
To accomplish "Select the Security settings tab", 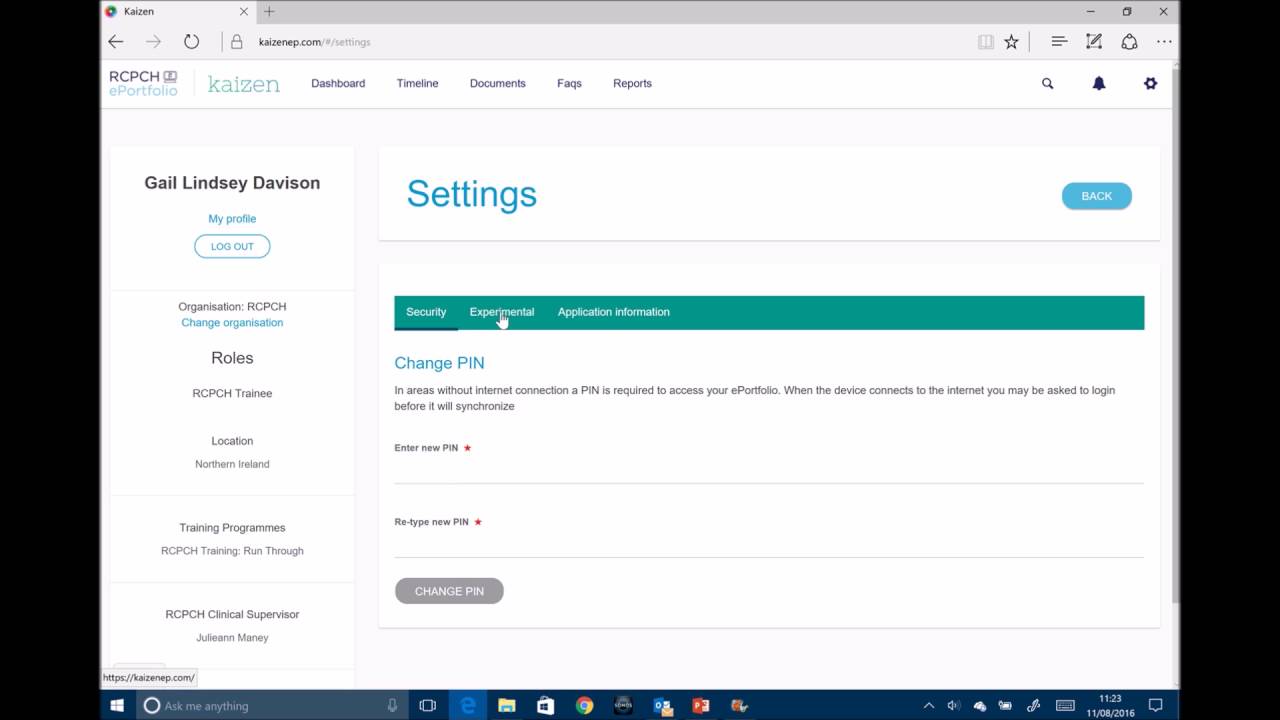I will click(x=426, y=312).
